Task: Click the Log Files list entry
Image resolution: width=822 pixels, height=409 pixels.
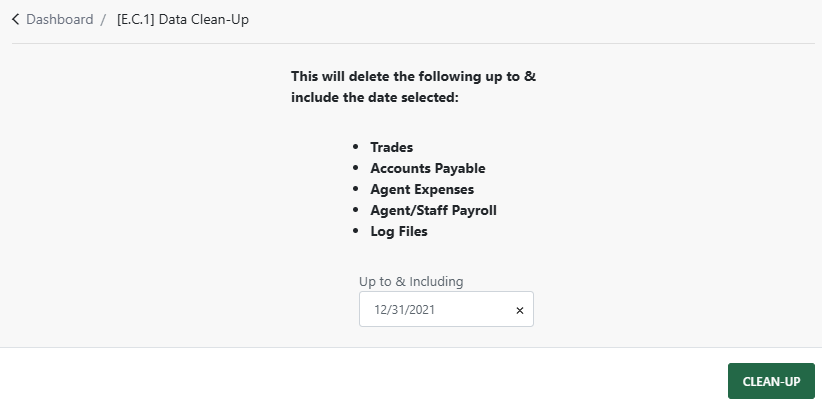Action: pos(399,231)
